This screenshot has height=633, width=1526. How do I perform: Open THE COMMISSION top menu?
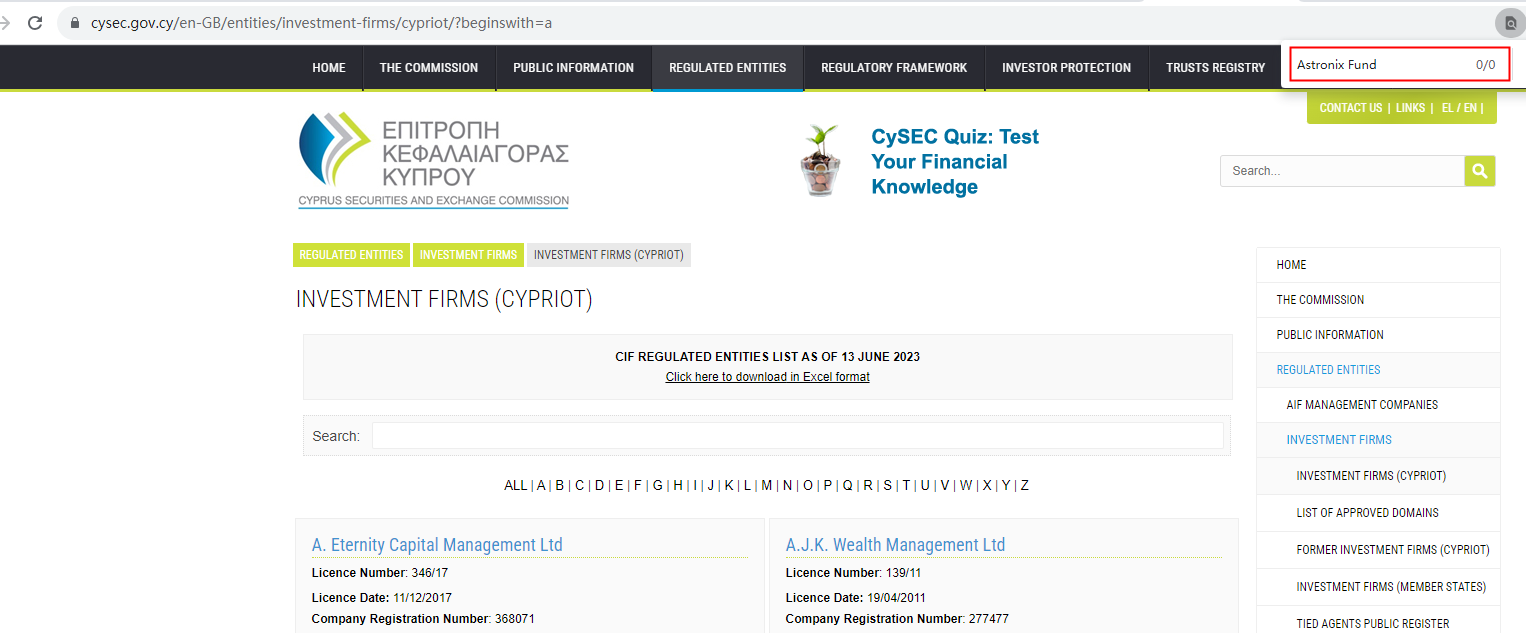pyautogui.click(x=429, y=68)
